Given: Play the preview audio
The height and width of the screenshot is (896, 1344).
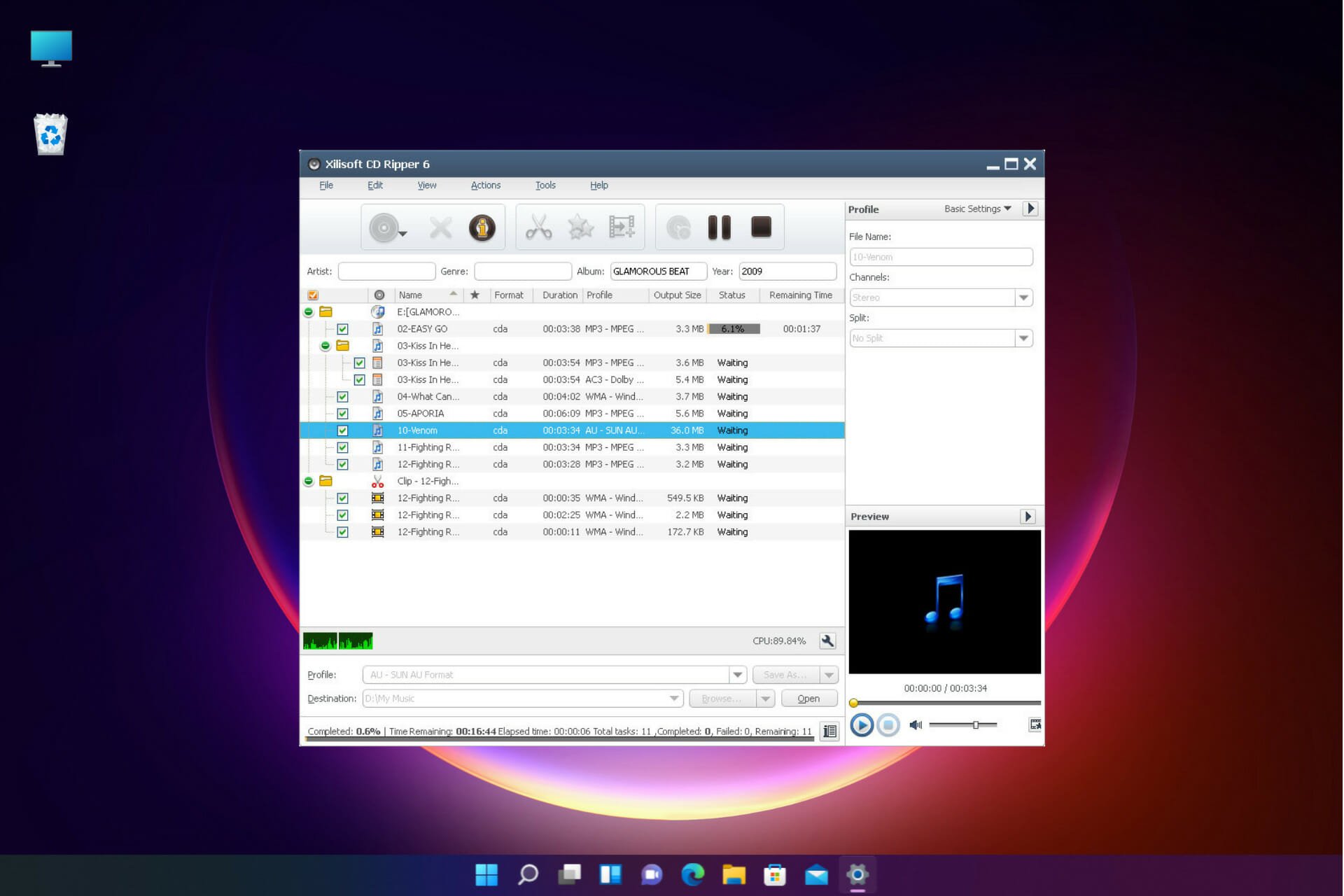Looking at the screenshot, I should click(862, 724).
